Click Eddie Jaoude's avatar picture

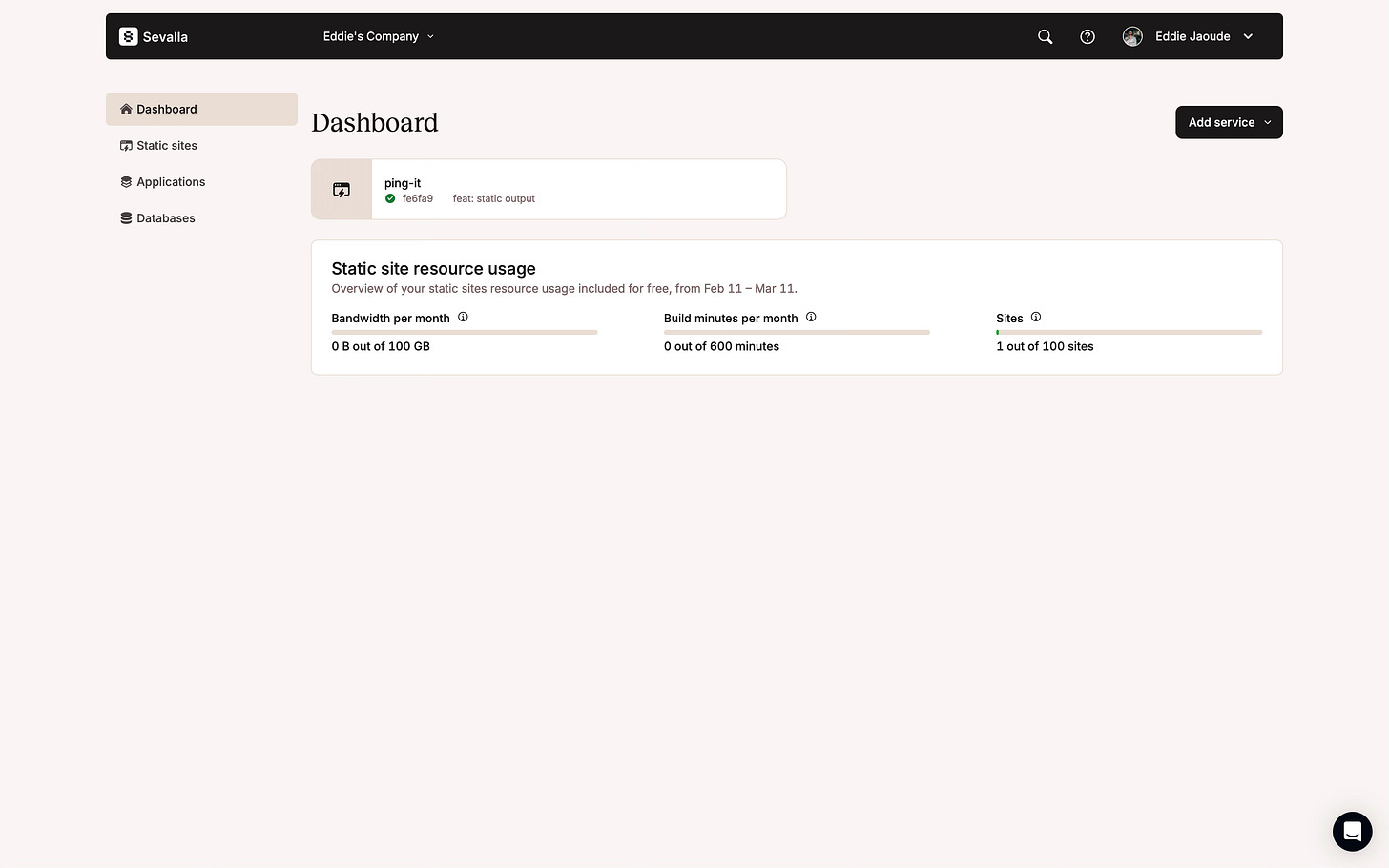tap(1132, 36)
